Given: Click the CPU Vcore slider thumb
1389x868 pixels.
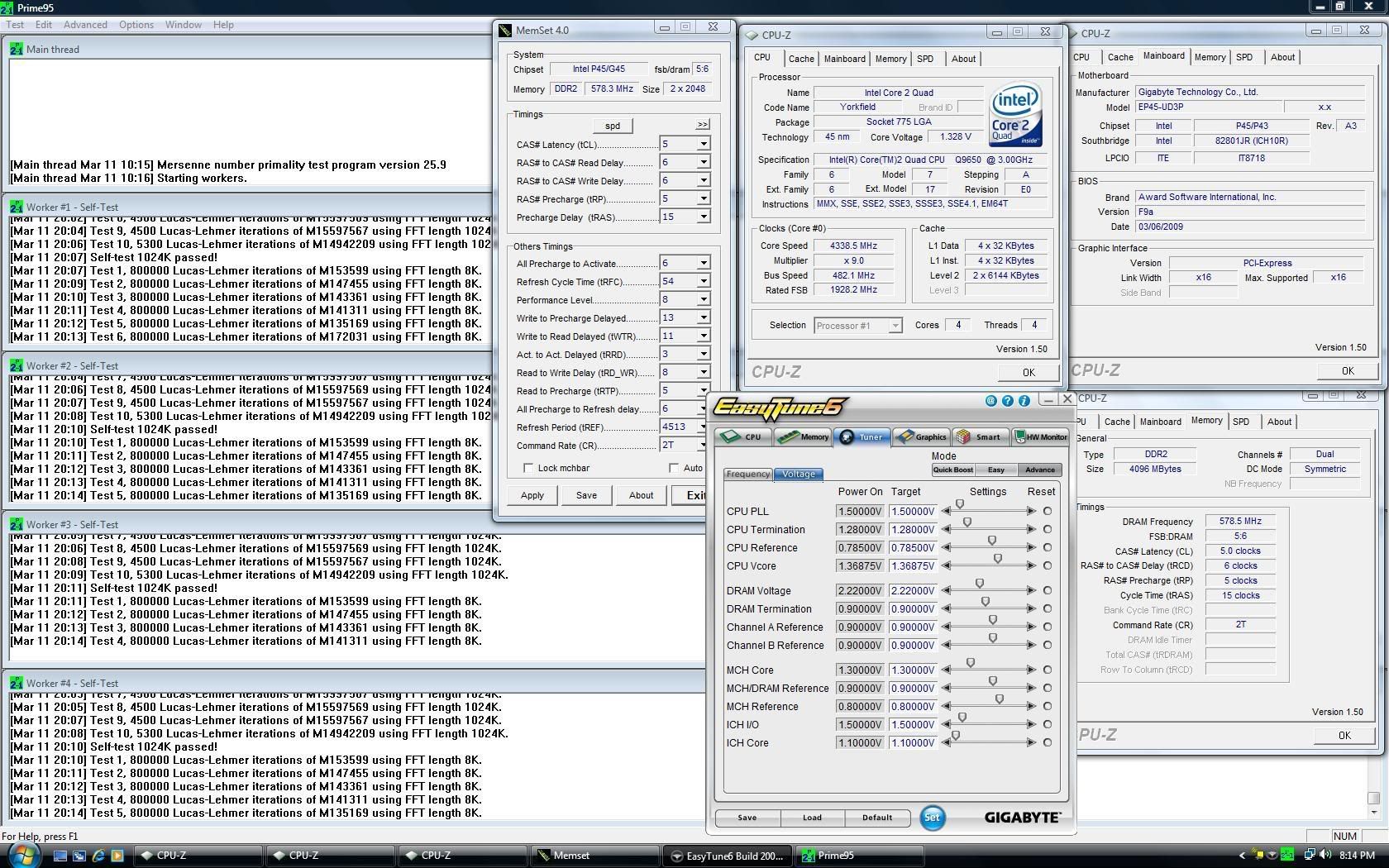Looking at the screenshot, I should tap(998, 560).
